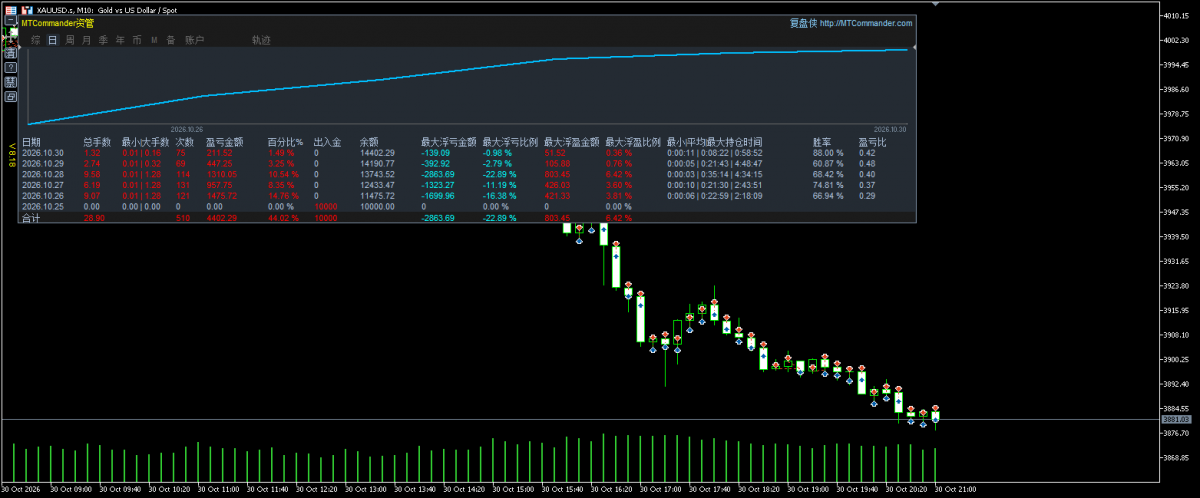Collapse panel with the minus icon

point(11,19)
